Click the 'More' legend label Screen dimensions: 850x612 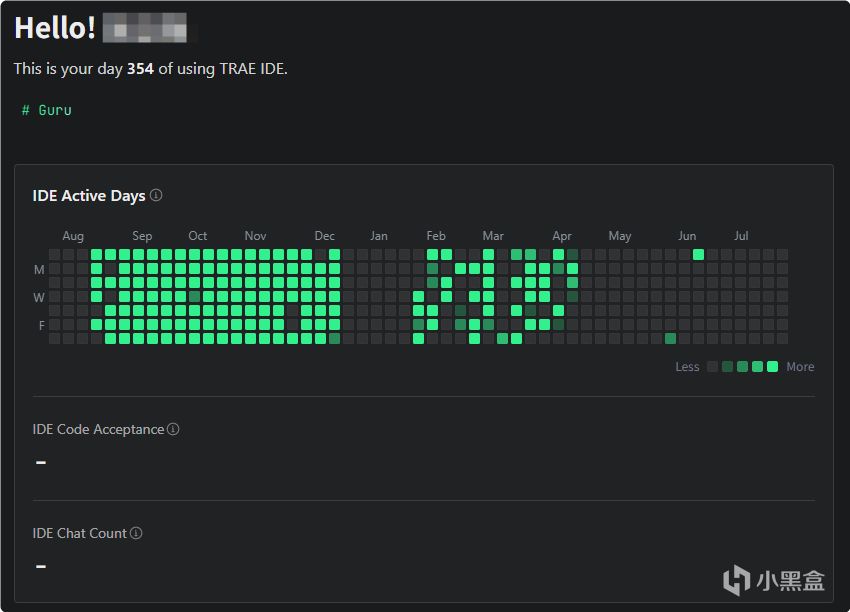[x=800, y=367]
